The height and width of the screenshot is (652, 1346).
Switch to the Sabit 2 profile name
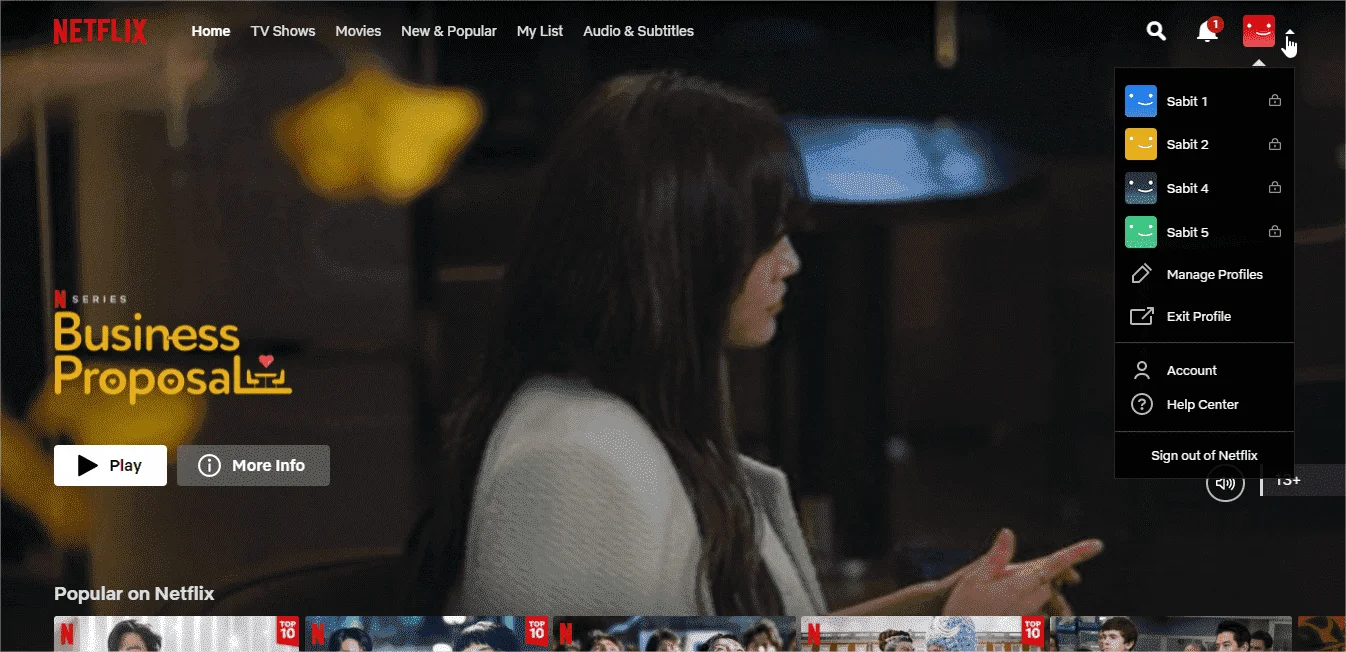pyautogui.click(x=1187, y=144)
